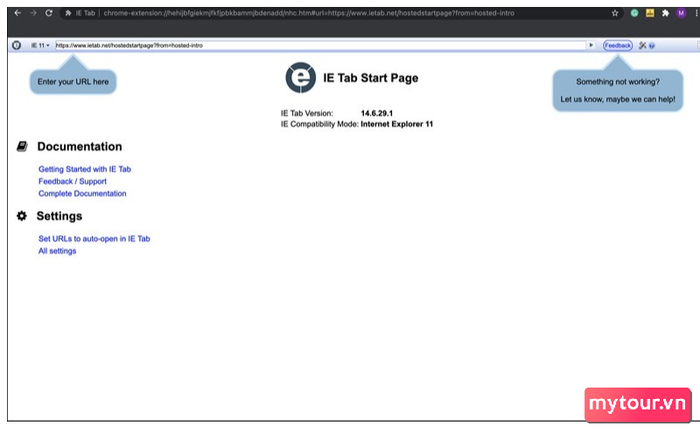Click the Something not working? bubble
This screenshot has height=433, width=700.
[x=618, y=90]
